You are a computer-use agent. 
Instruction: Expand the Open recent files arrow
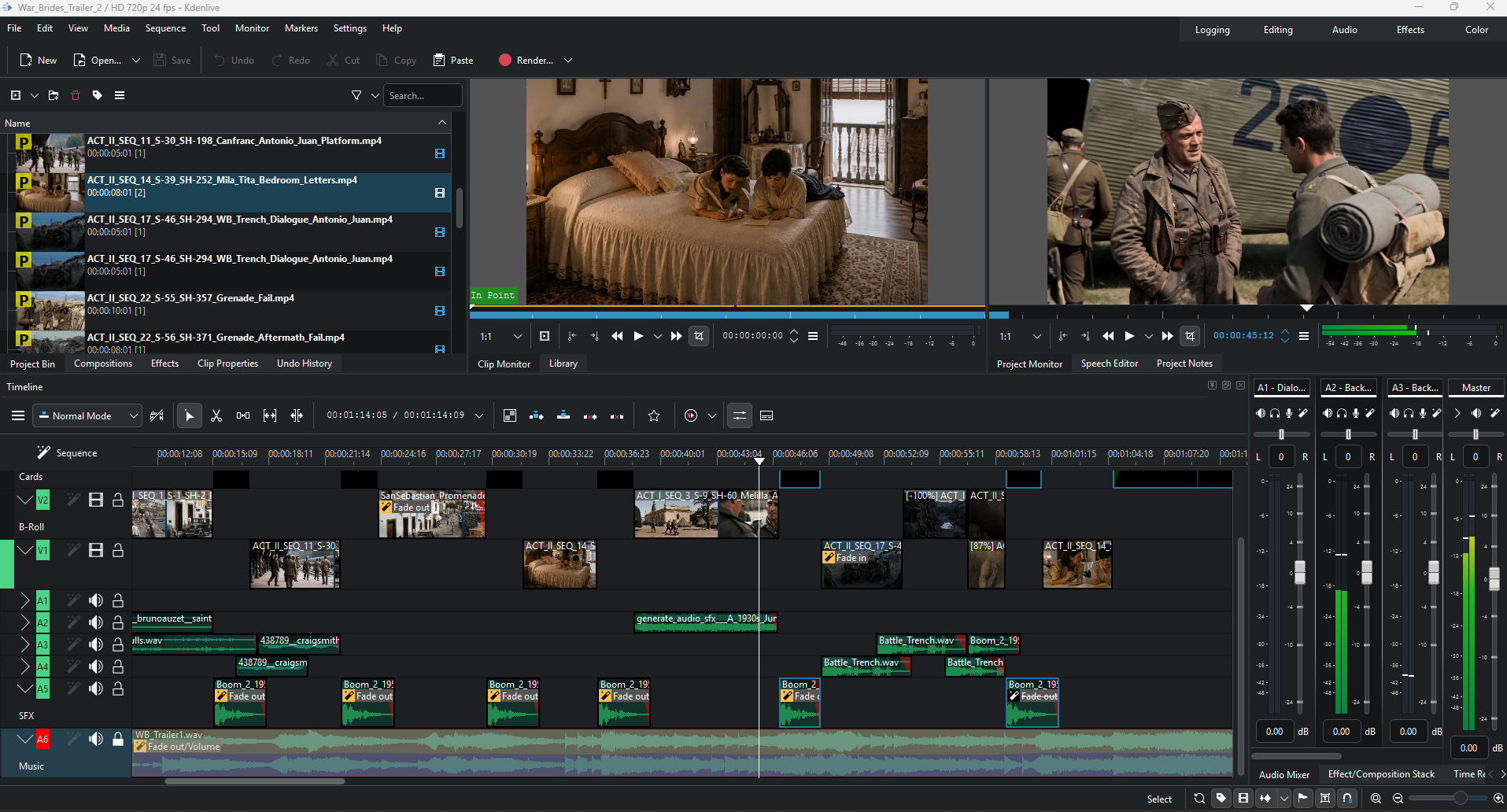pos(136,60)
